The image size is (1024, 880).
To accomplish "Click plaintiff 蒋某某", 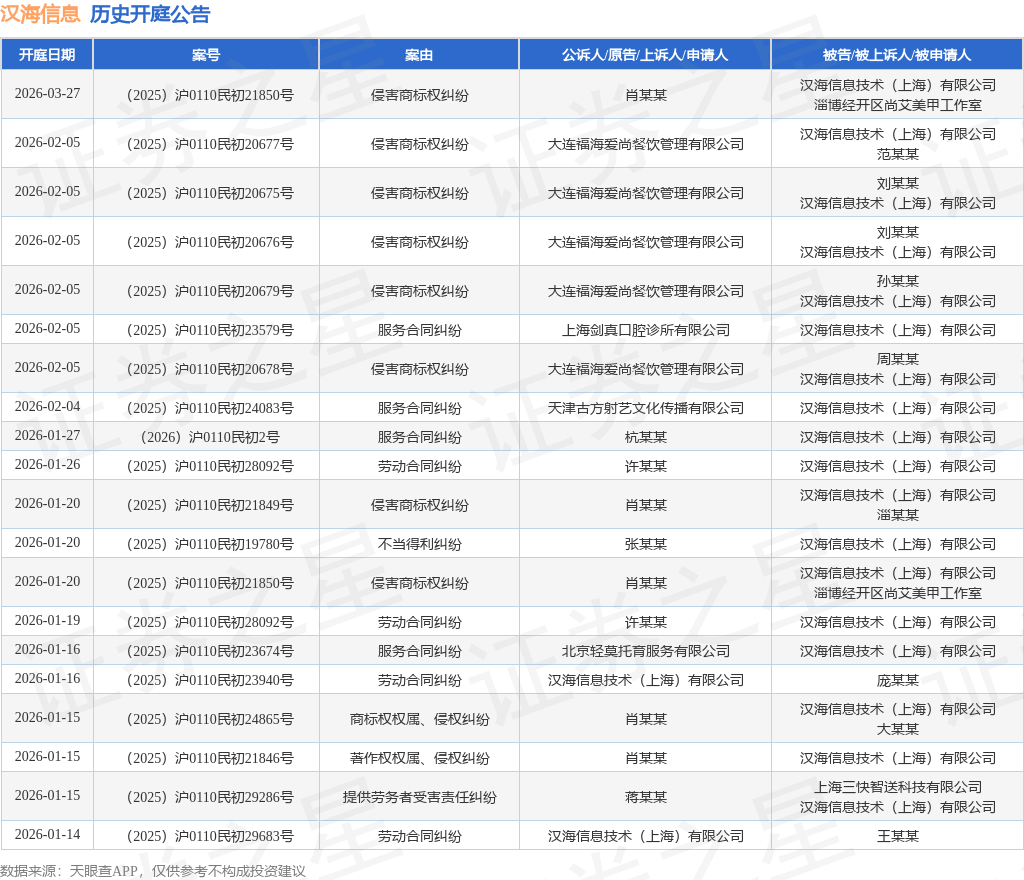I will pyautogui.click(x=646, y=798).
